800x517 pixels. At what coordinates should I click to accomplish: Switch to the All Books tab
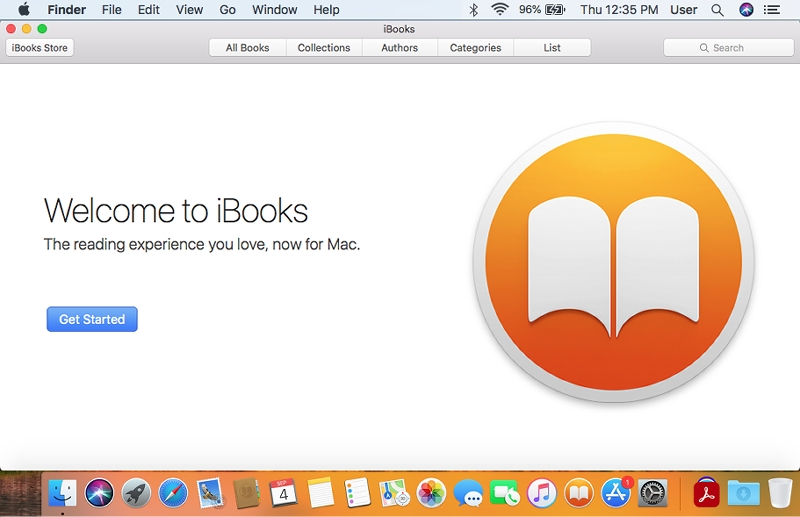coord(247,47)
